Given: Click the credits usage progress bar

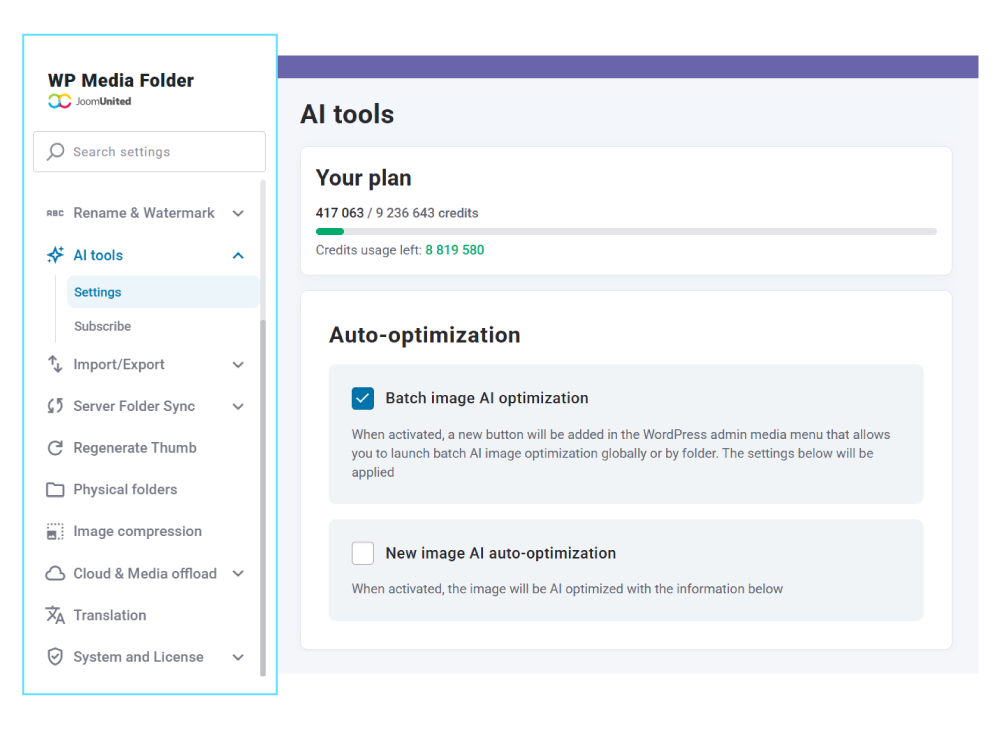Looking at the screenshot, I should 626,231.
